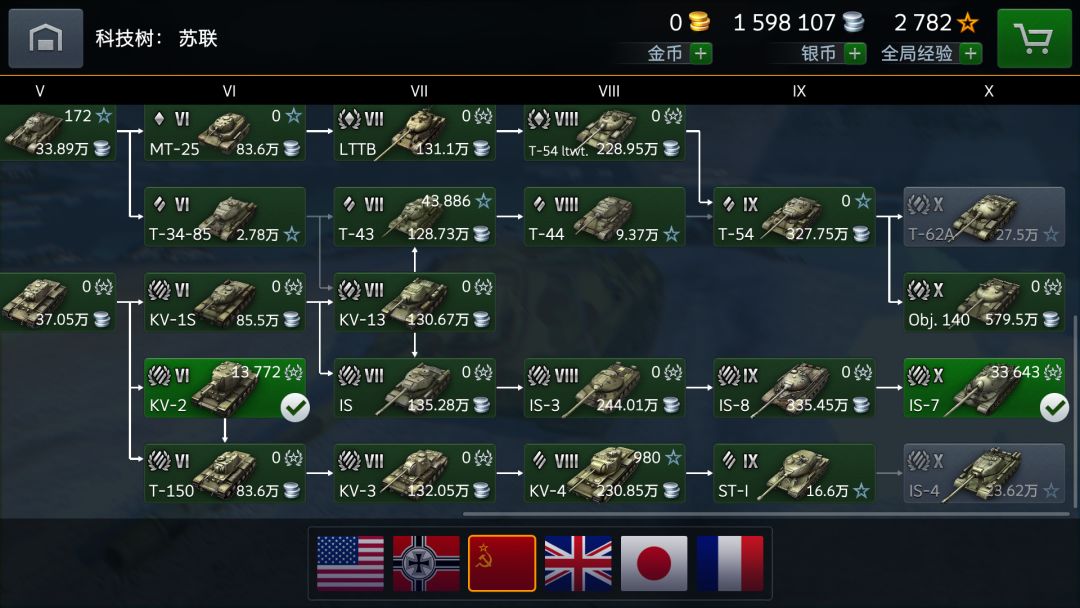Click the KV-2 green checkmark

click(x=295, y=408)
